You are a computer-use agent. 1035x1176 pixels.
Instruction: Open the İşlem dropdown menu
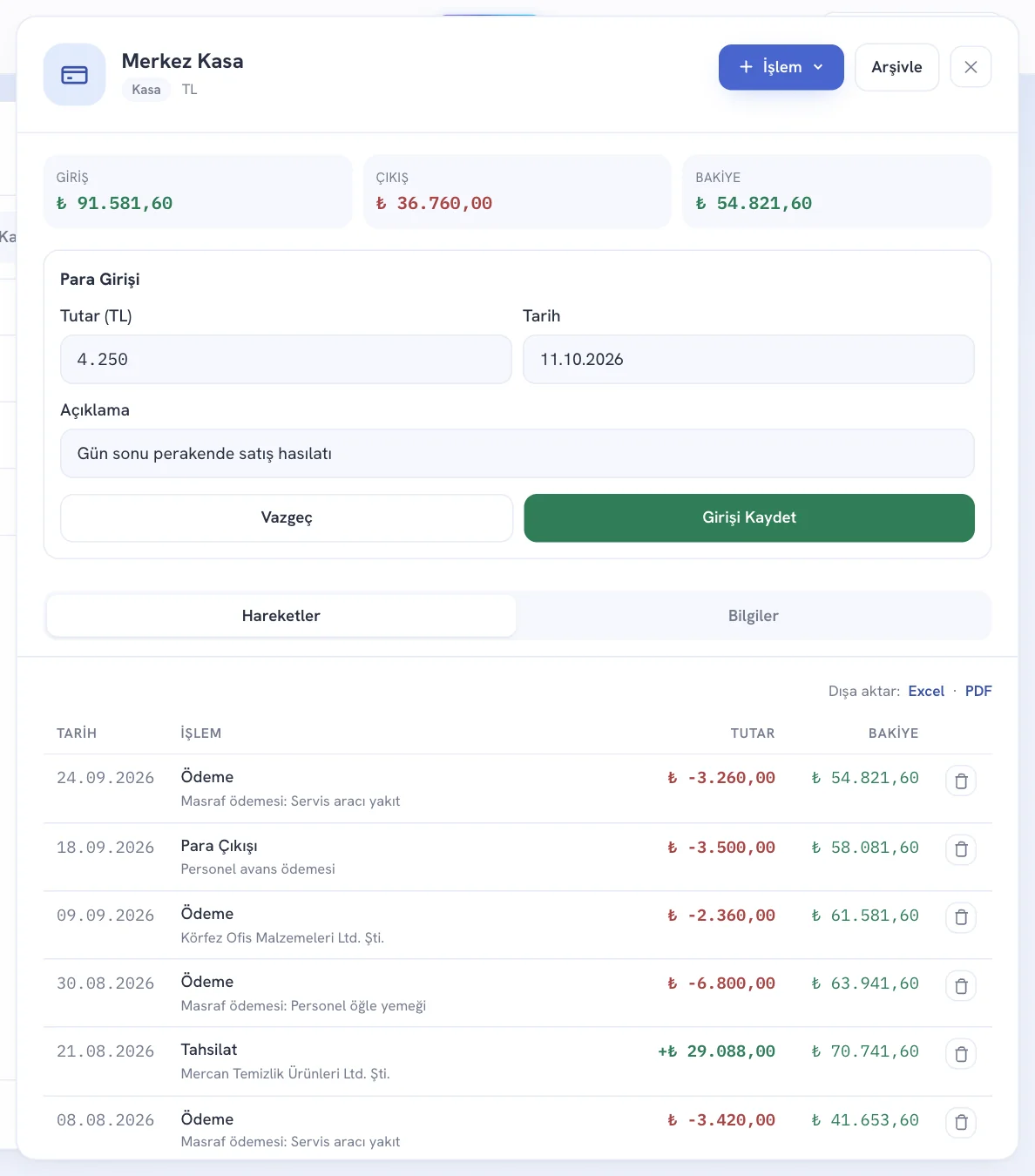[781, 67]
